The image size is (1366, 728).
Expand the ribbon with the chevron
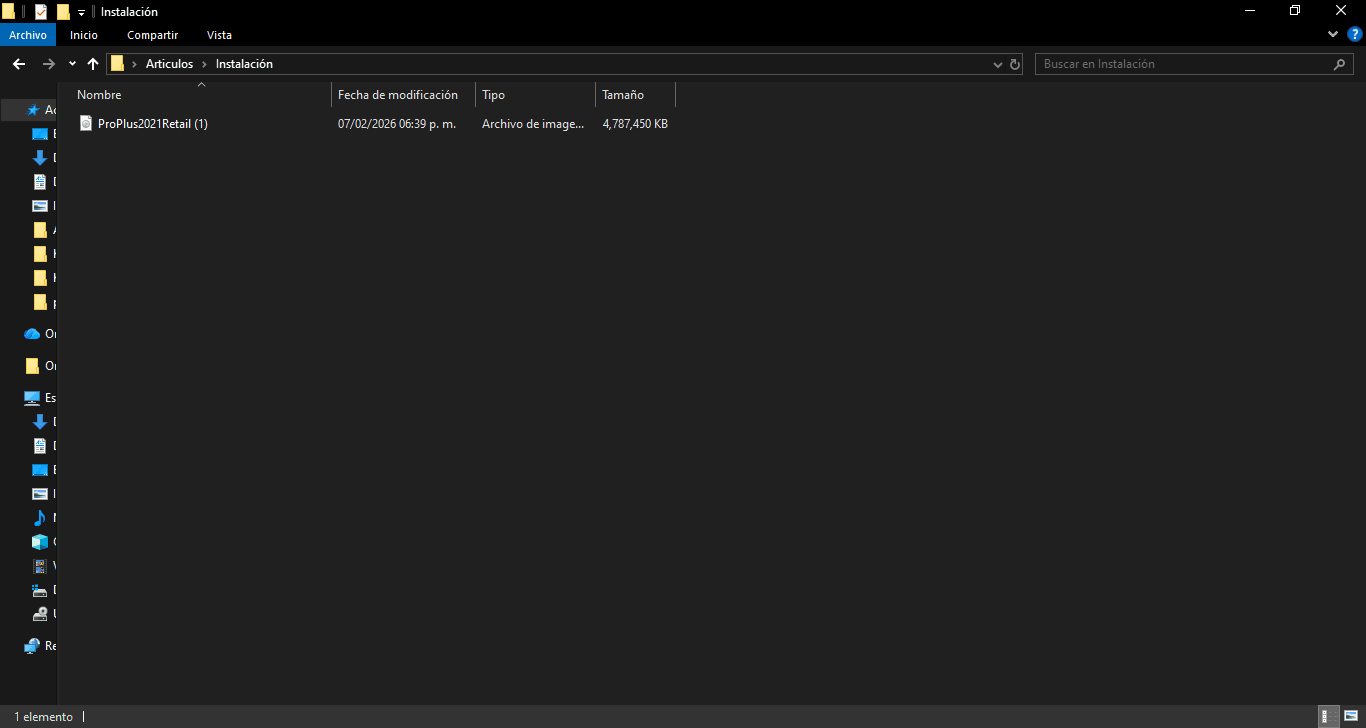pyautogui.click(x=1333, y=34)
